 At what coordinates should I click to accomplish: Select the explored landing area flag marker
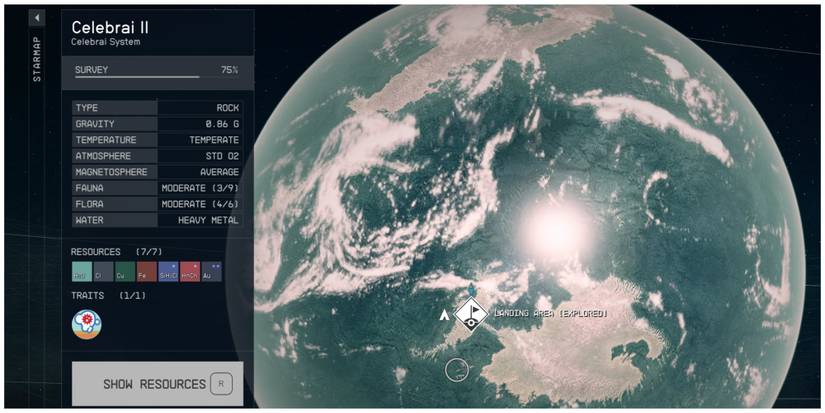471,314
